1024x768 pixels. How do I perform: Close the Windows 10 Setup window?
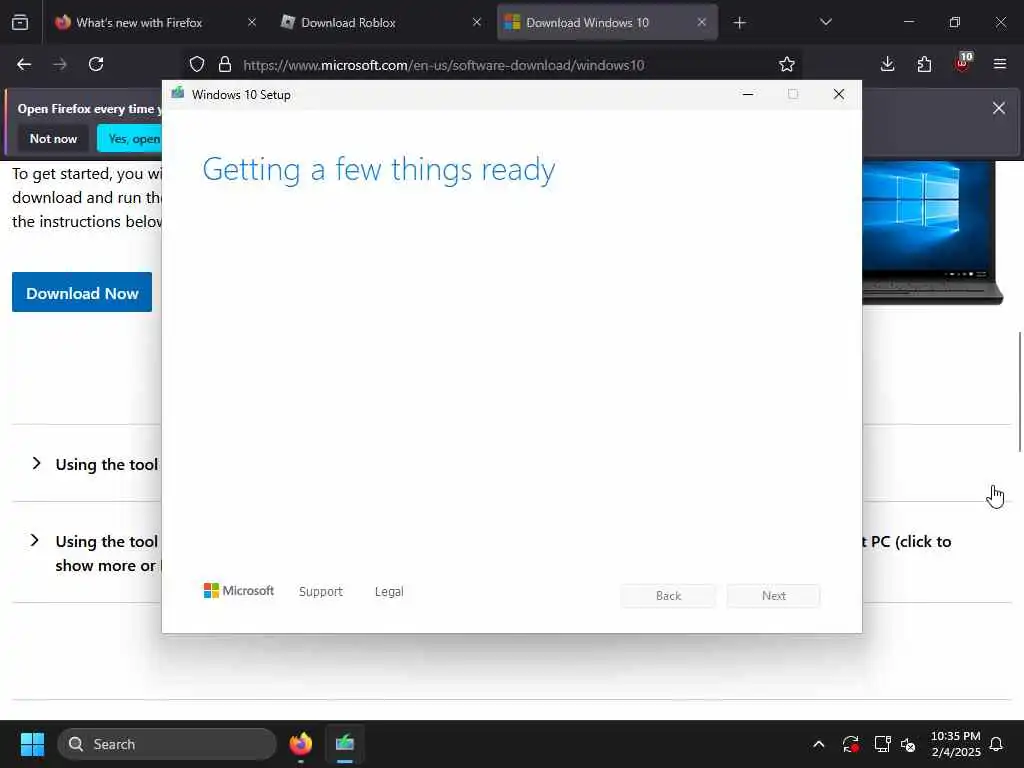pos(839,94)
